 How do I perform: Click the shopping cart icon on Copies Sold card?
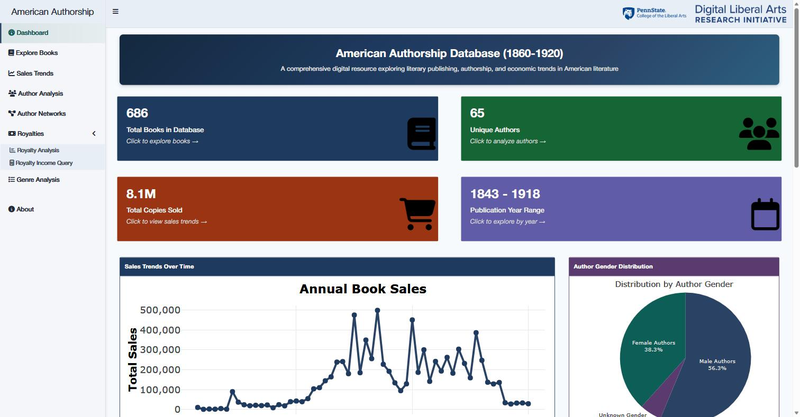[417, 214]
